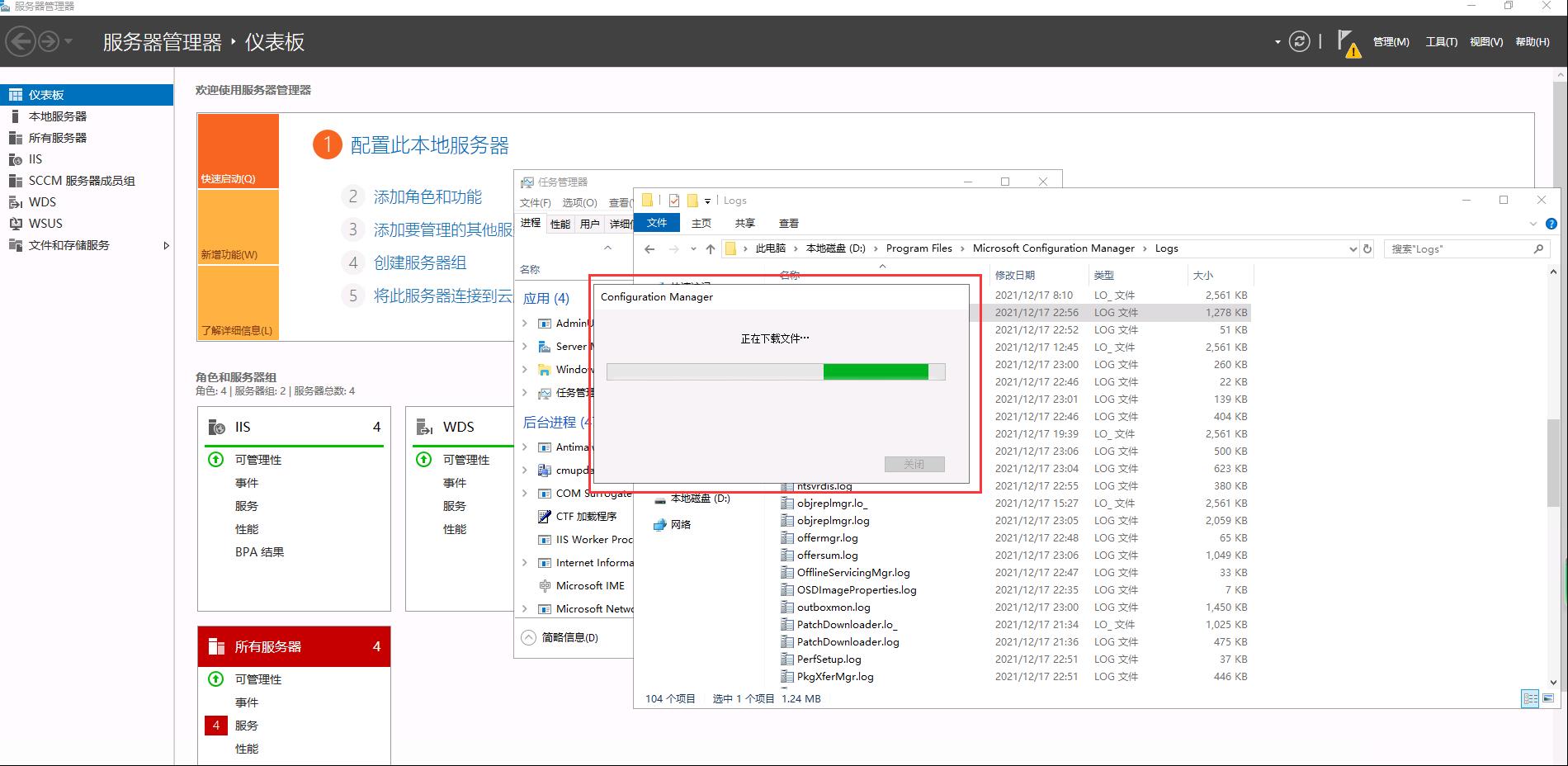
Task: Click the 添加角色和功能 link
Action: [427, 196]
